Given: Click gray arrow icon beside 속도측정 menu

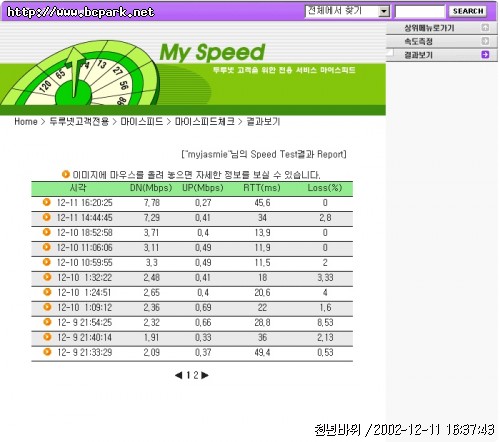Looking at the screenshot, I should [x=485, y=41].
